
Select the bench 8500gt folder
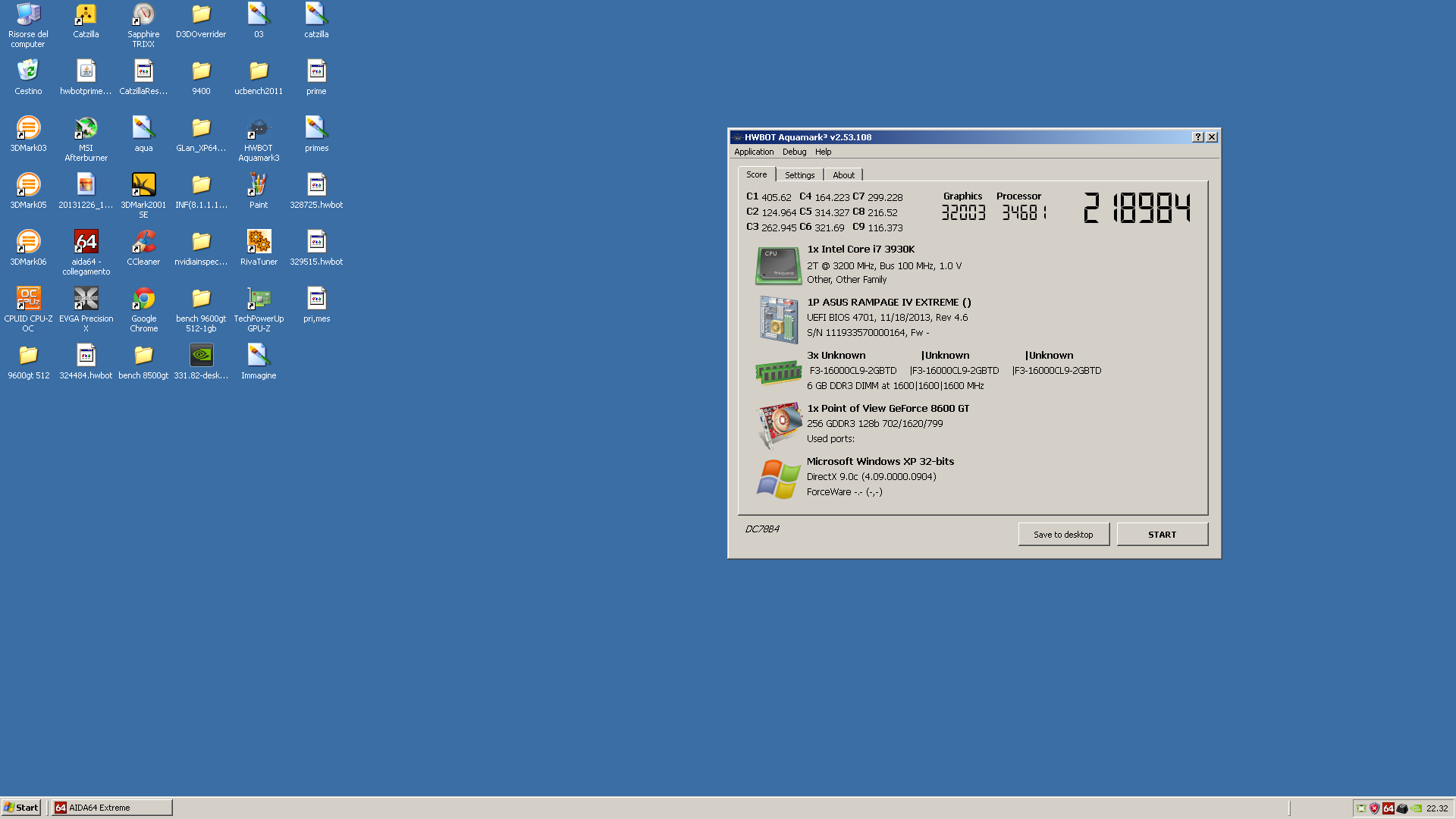point(143,361)
